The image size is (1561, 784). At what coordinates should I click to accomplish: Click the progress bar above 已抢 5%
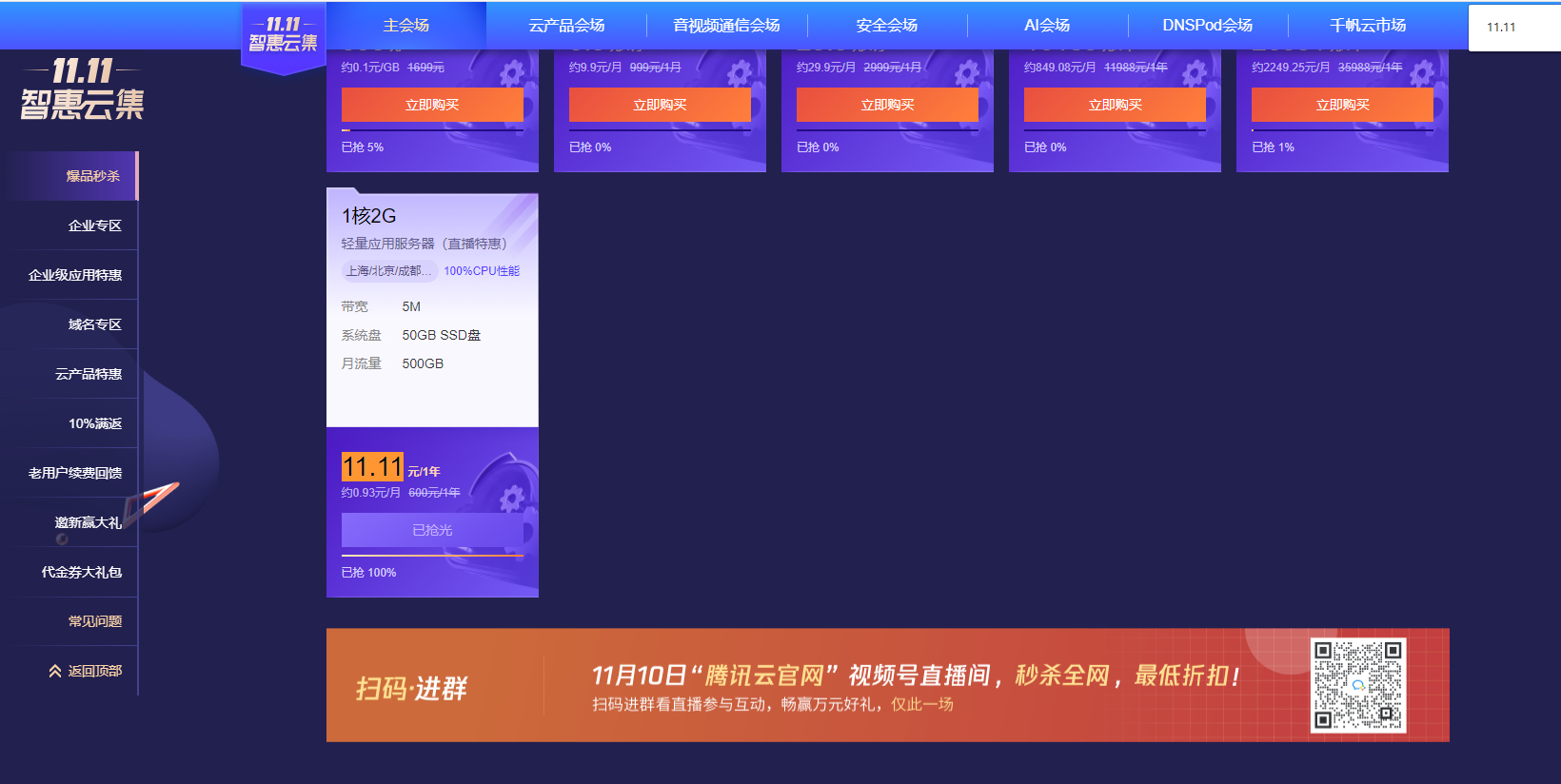point(432,130)
